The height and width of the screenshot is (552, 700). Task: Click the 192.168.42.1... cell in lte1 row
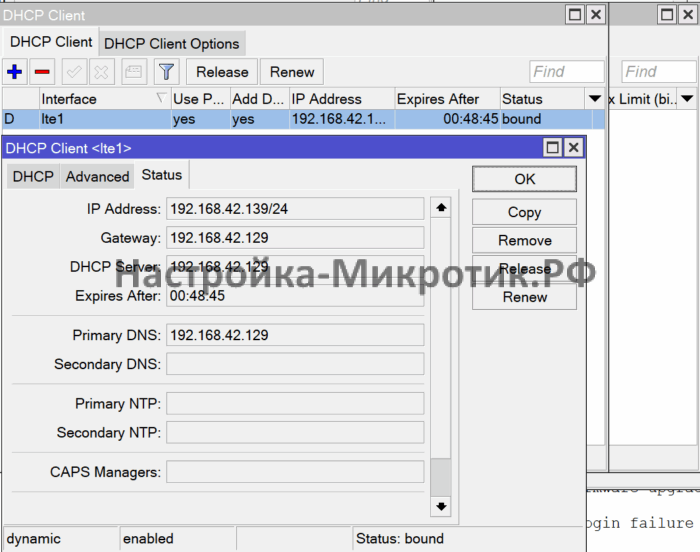[342, 119]
